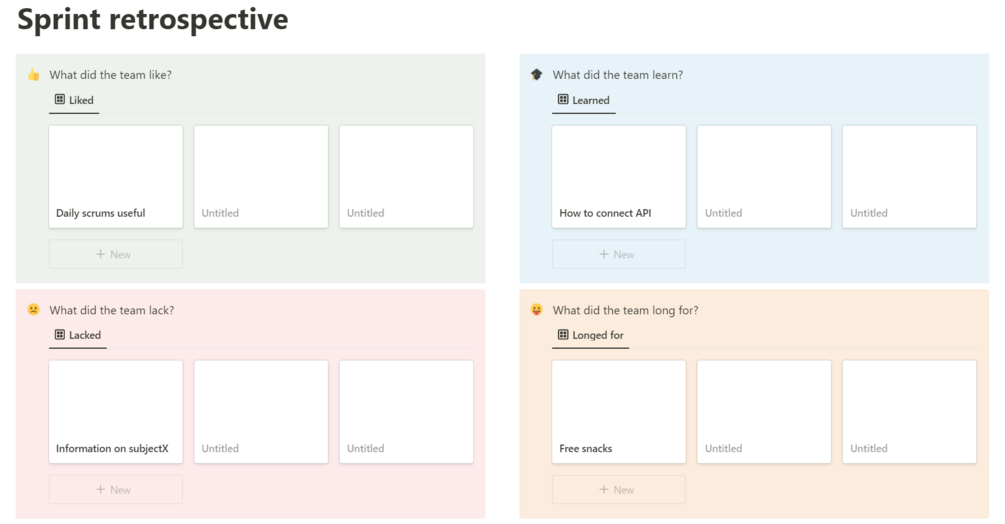Screen dimensions: 1005x524
Task: Create a New card under Longed for
Action: 618,490
